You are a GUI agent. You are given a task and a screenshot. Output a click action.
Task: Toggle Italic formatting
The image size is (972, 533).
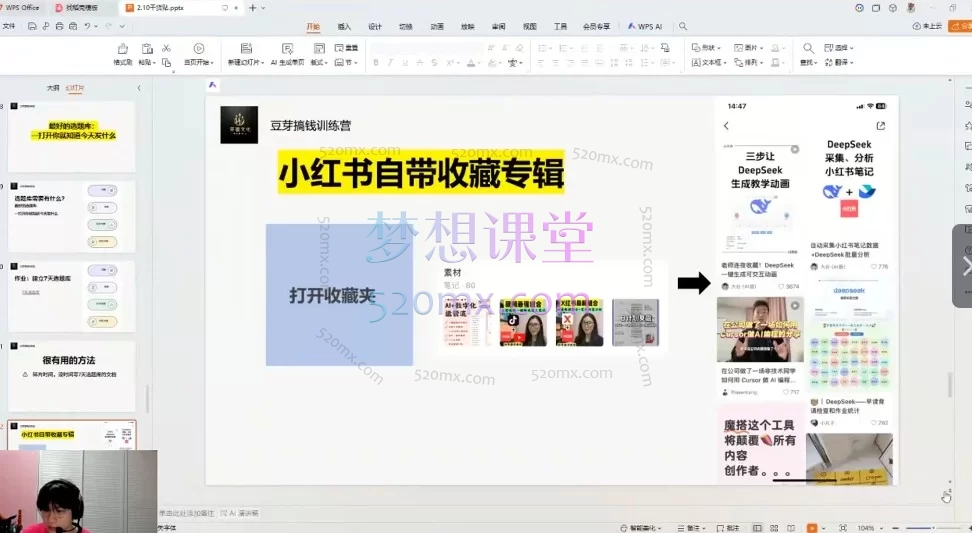tap(390, 63)
